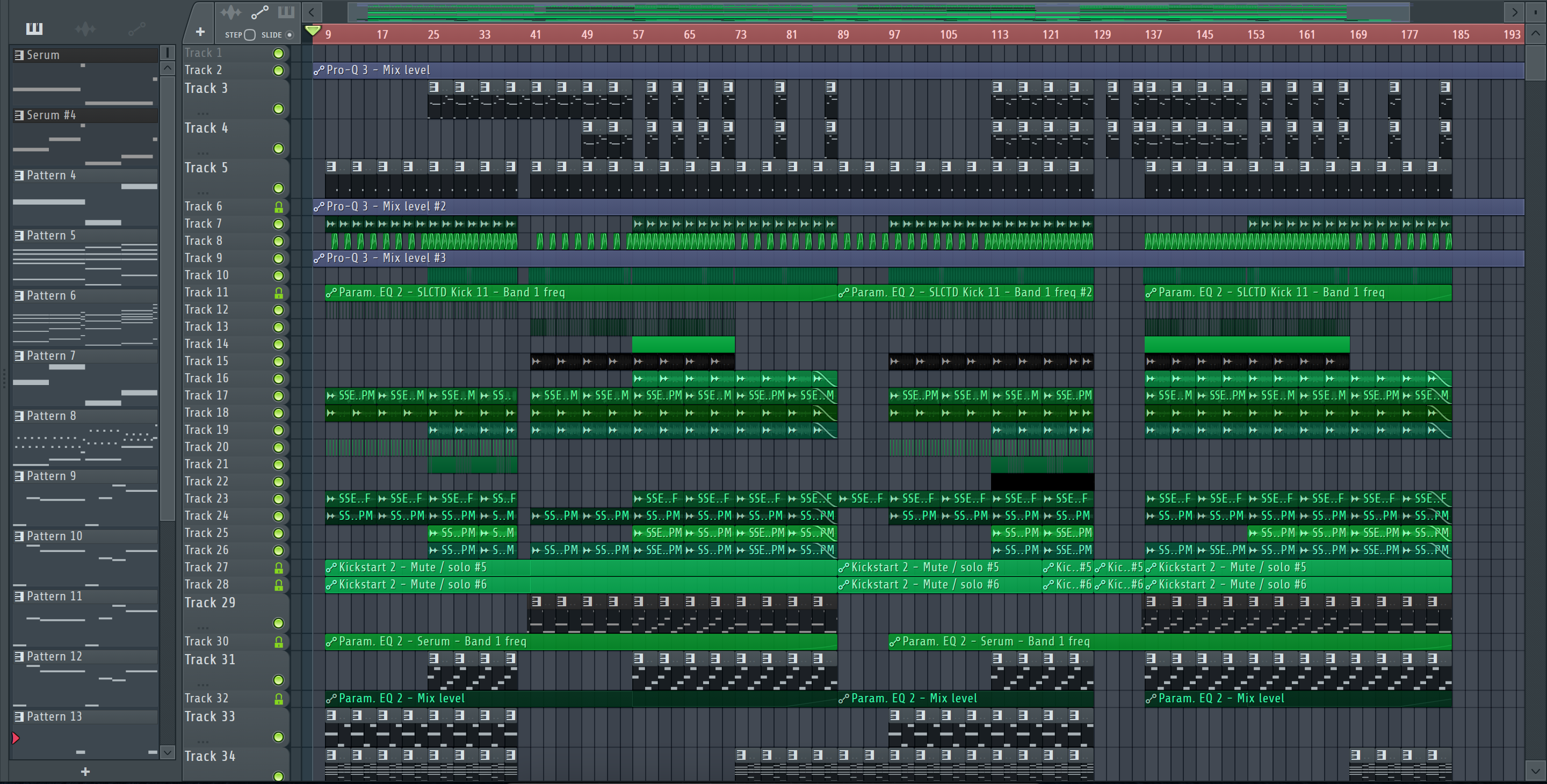This screenshot has height=784, width=1547.
Task: Click the timeline scroll-right arrow
Action: click(x=1514, y=11)
